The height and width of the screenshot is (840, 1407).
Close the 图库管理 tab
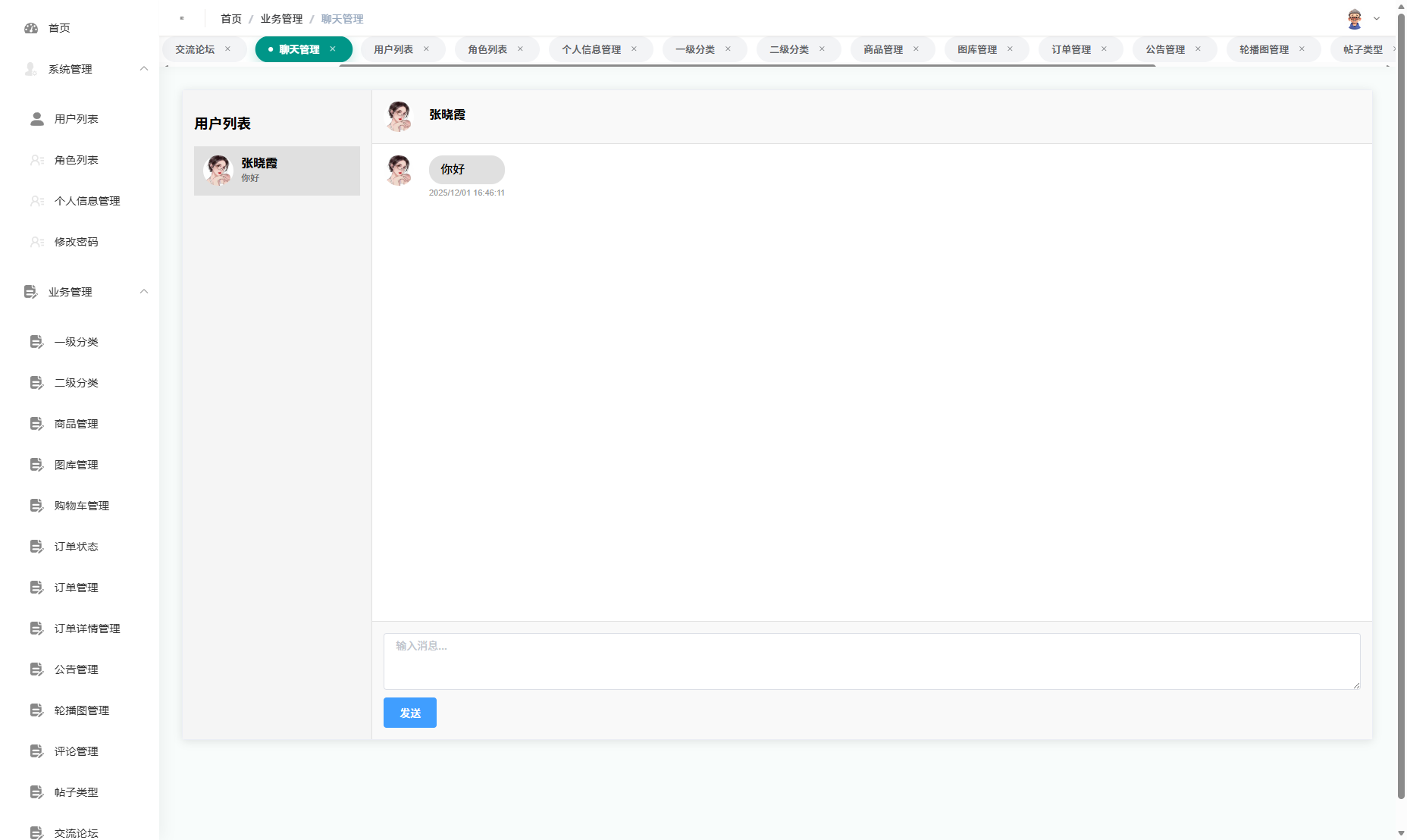pos(1010,49)
